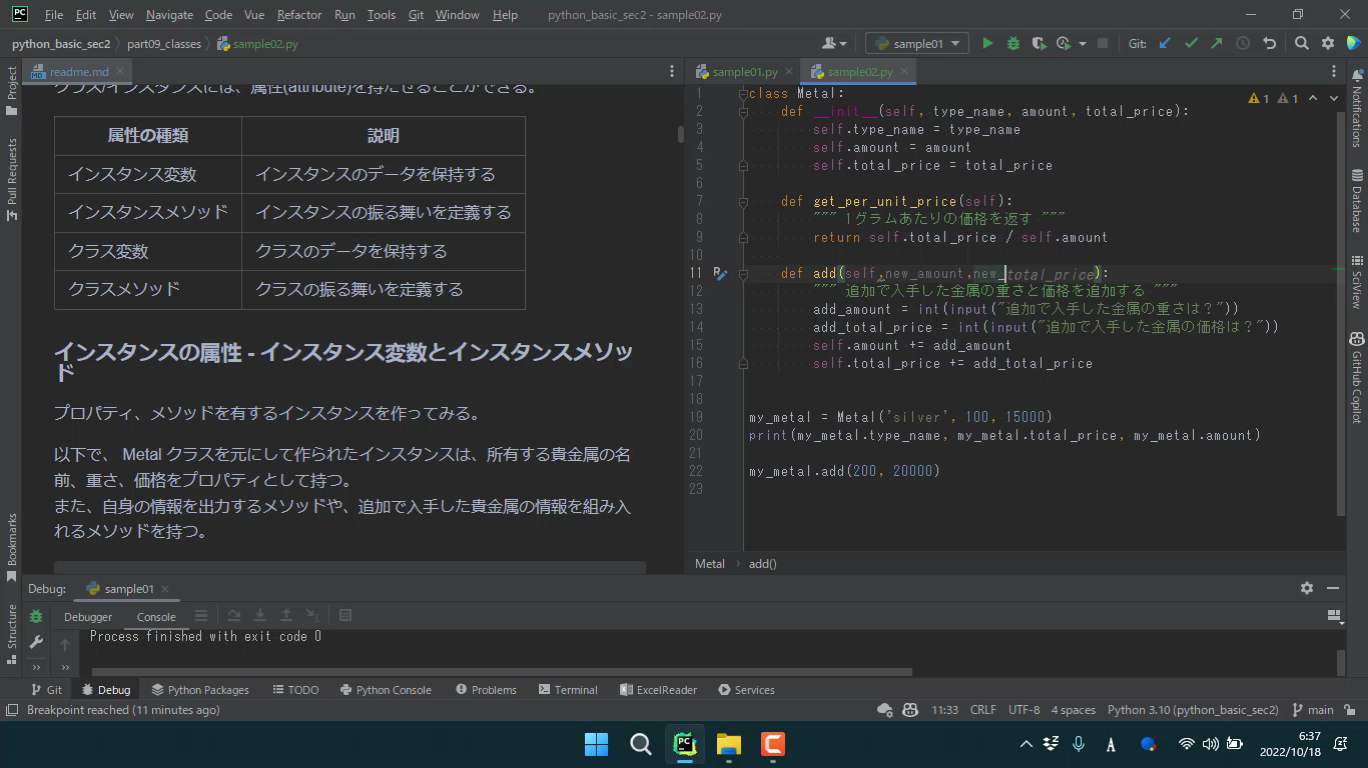Open the Terminal tool window
1368x768 pixels.
click(x=568, y=690)
